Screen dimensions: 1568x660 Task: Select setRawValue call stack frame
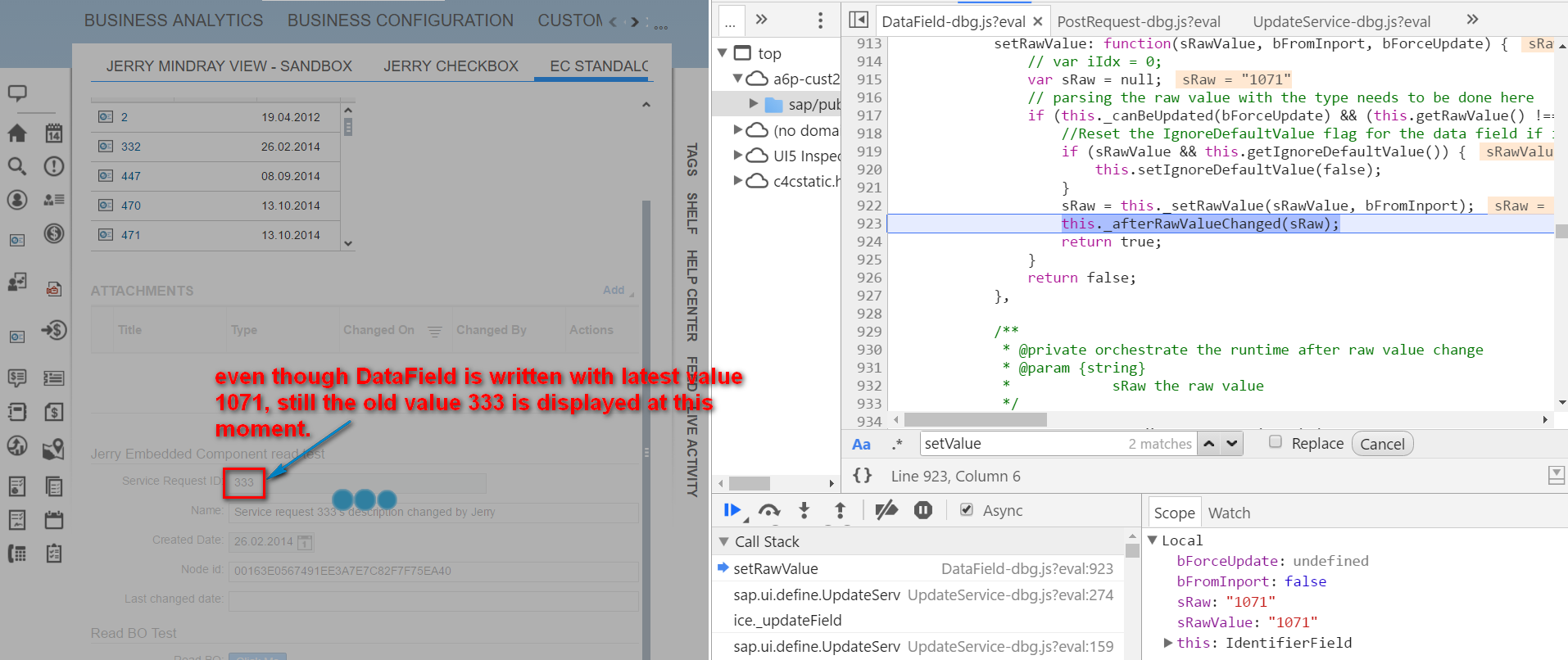pyautogui.click(x=916, y=568)
